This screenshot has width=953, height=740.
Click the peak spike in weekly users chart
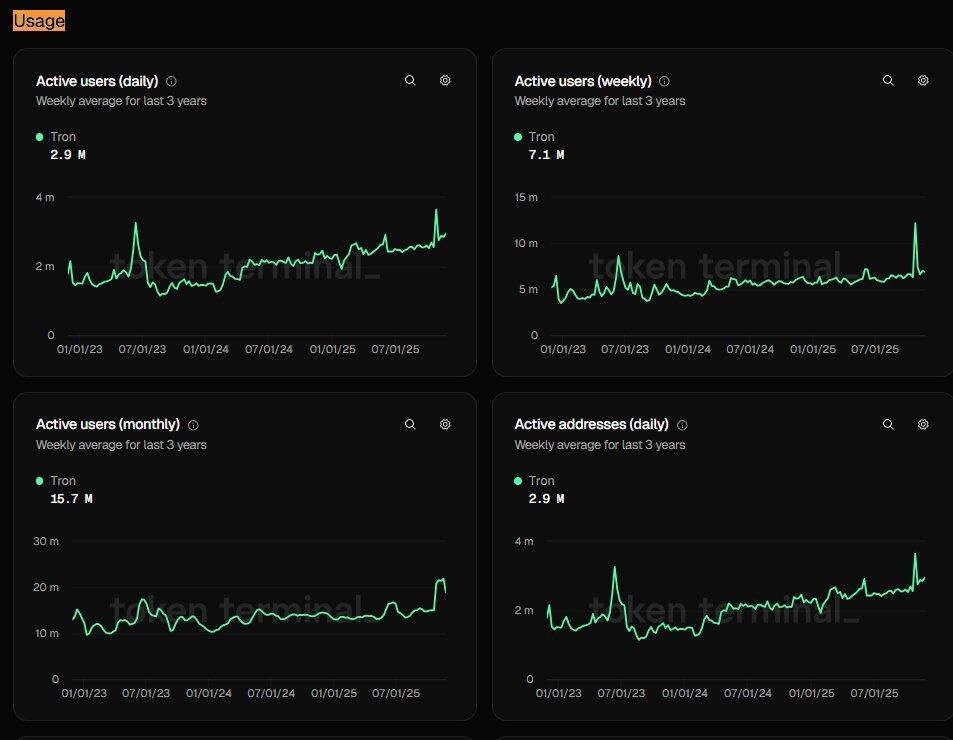[915, 224]
